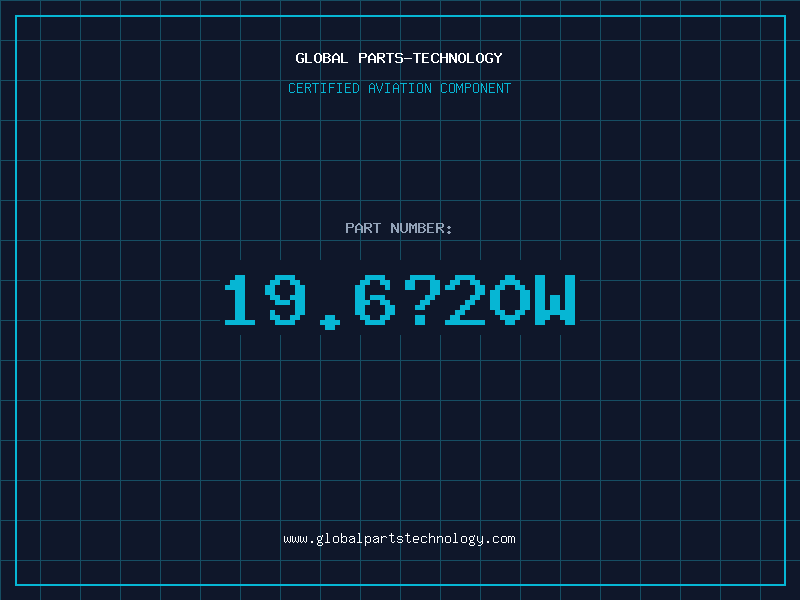Select the CERTIFIED AVIATION COMPONENT subtitle
800x600 pixels.
point(399,88)
